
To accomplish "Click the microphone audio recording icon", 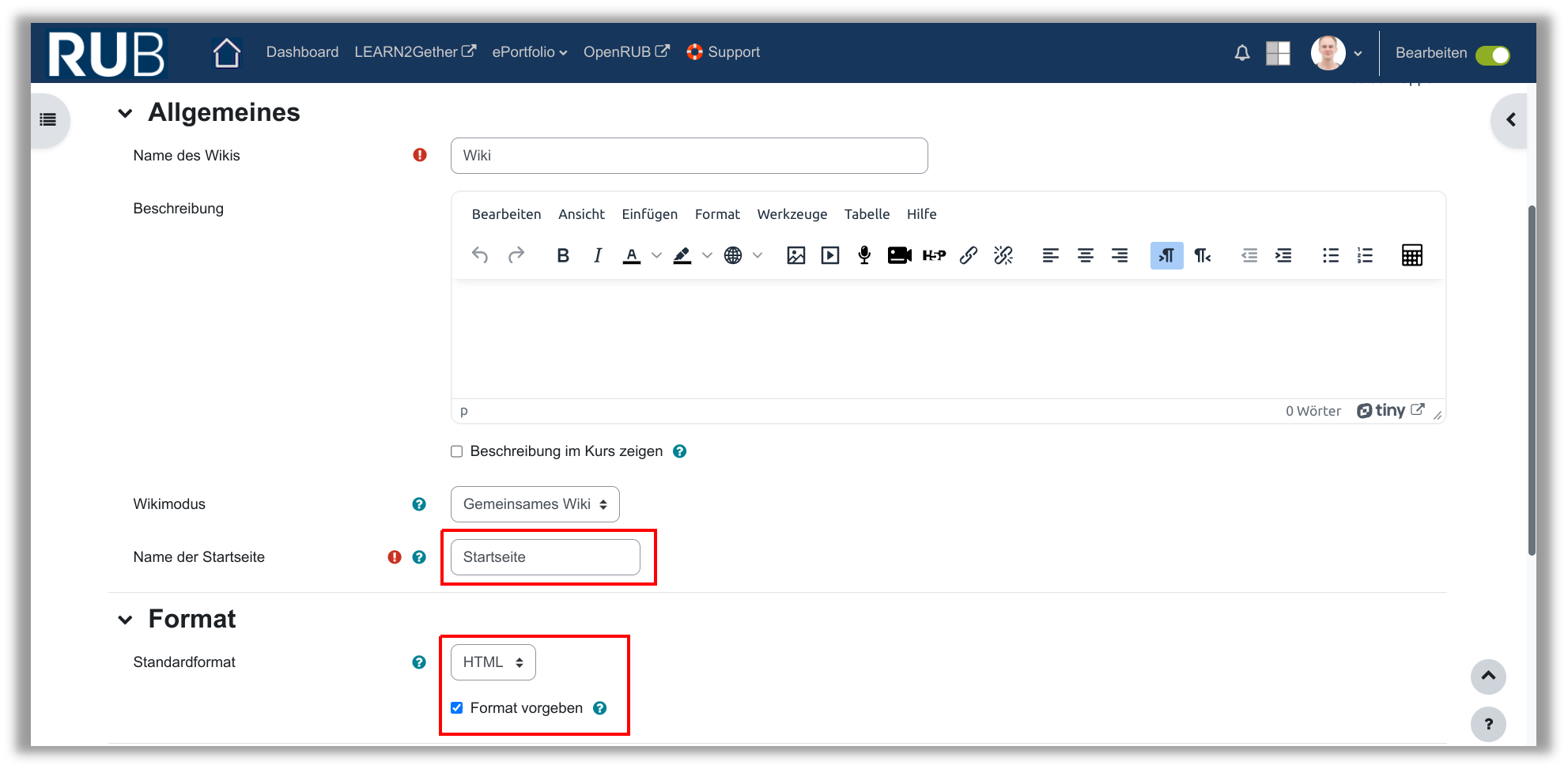I will tap(864, 255).
